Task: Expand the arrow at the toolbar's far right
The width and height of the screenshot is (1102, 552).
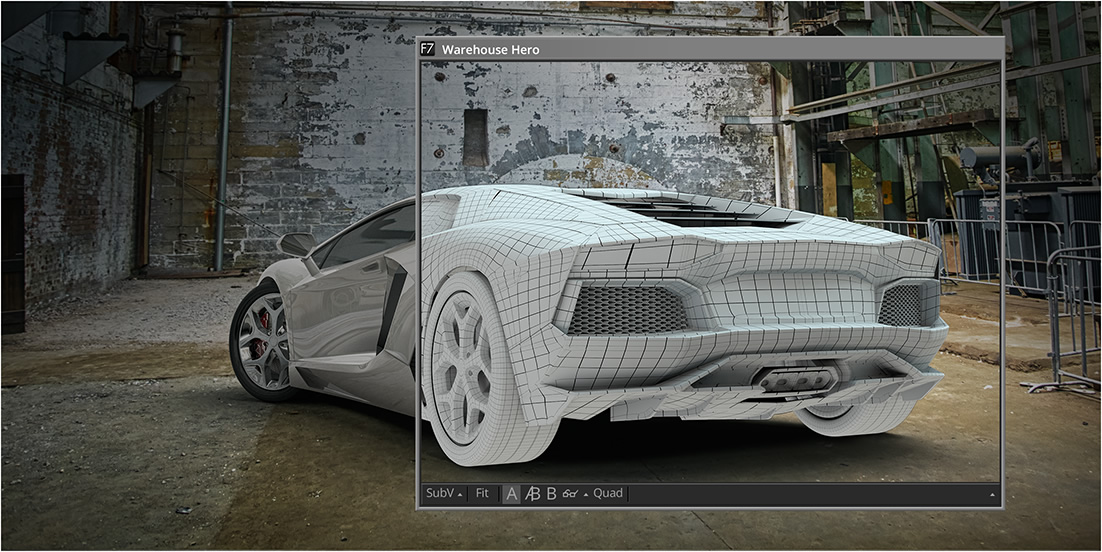Action: click(992, 495)
